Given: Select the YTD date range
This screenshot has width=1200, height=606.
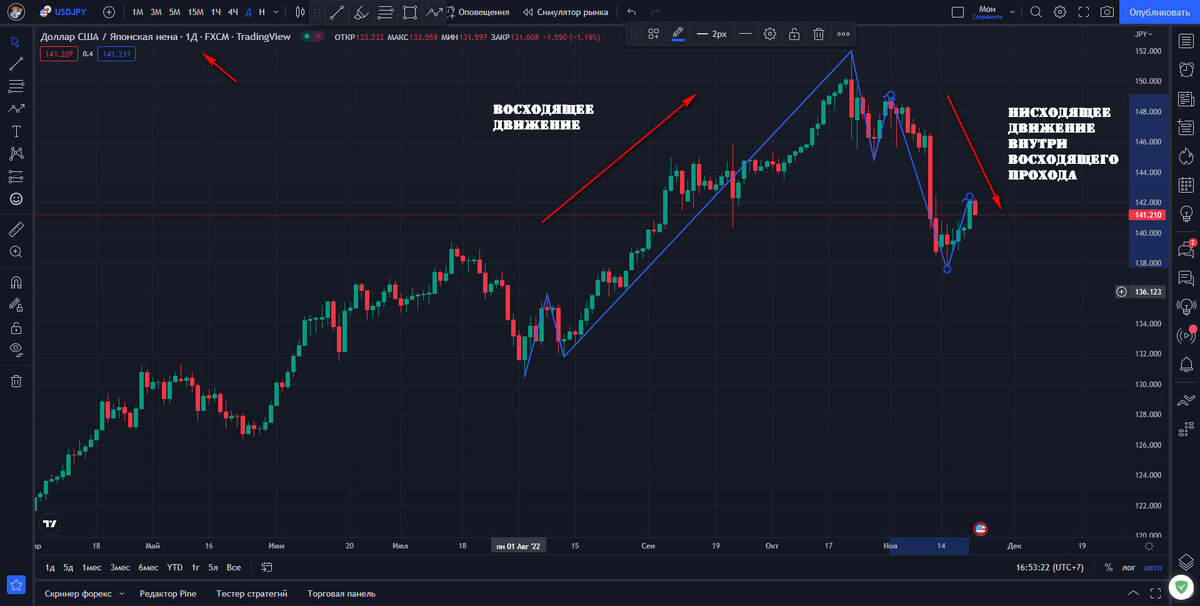Looking at the screenshot, I should [175, 567].
